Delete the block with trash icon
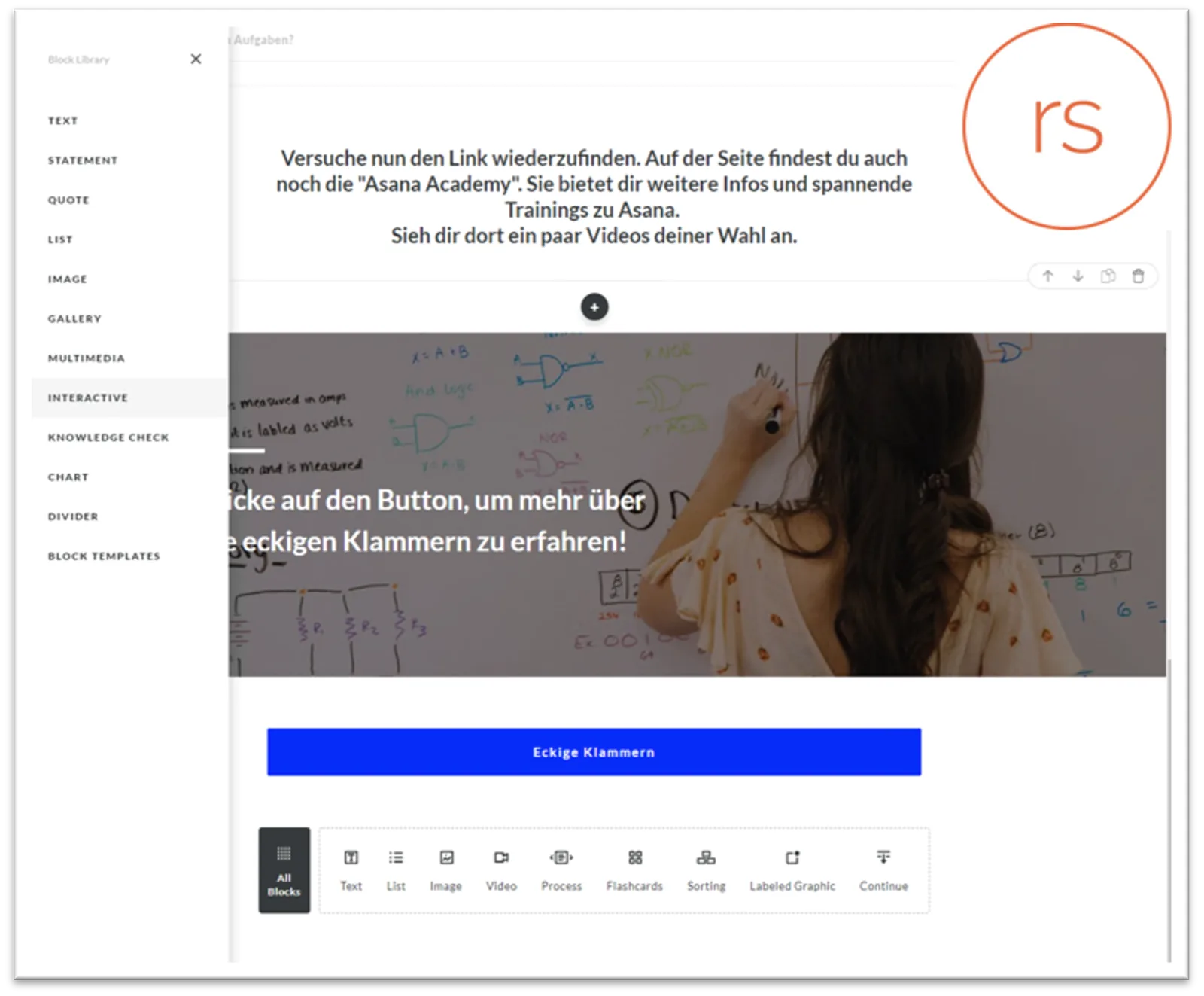Screen dimensions: 1204x996 click(x=1138, y=276)
